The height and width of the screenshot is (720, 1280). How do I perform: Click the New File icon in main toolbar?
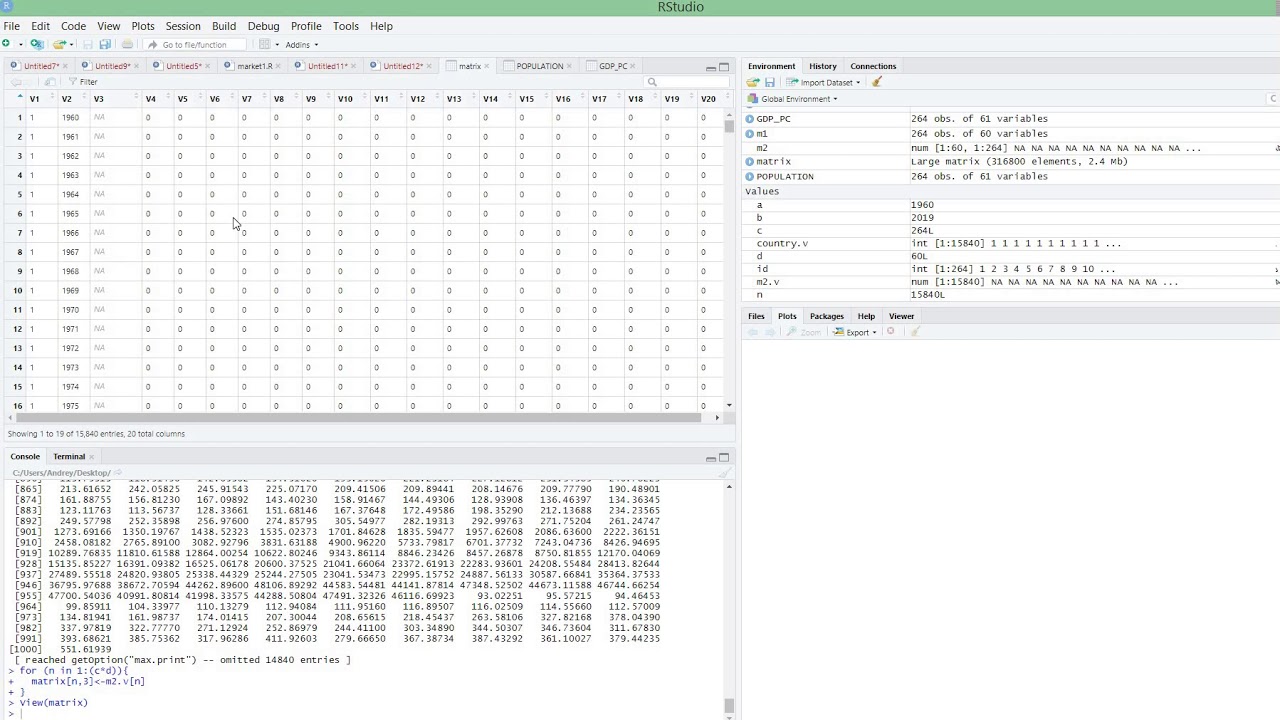pos(6,44)
